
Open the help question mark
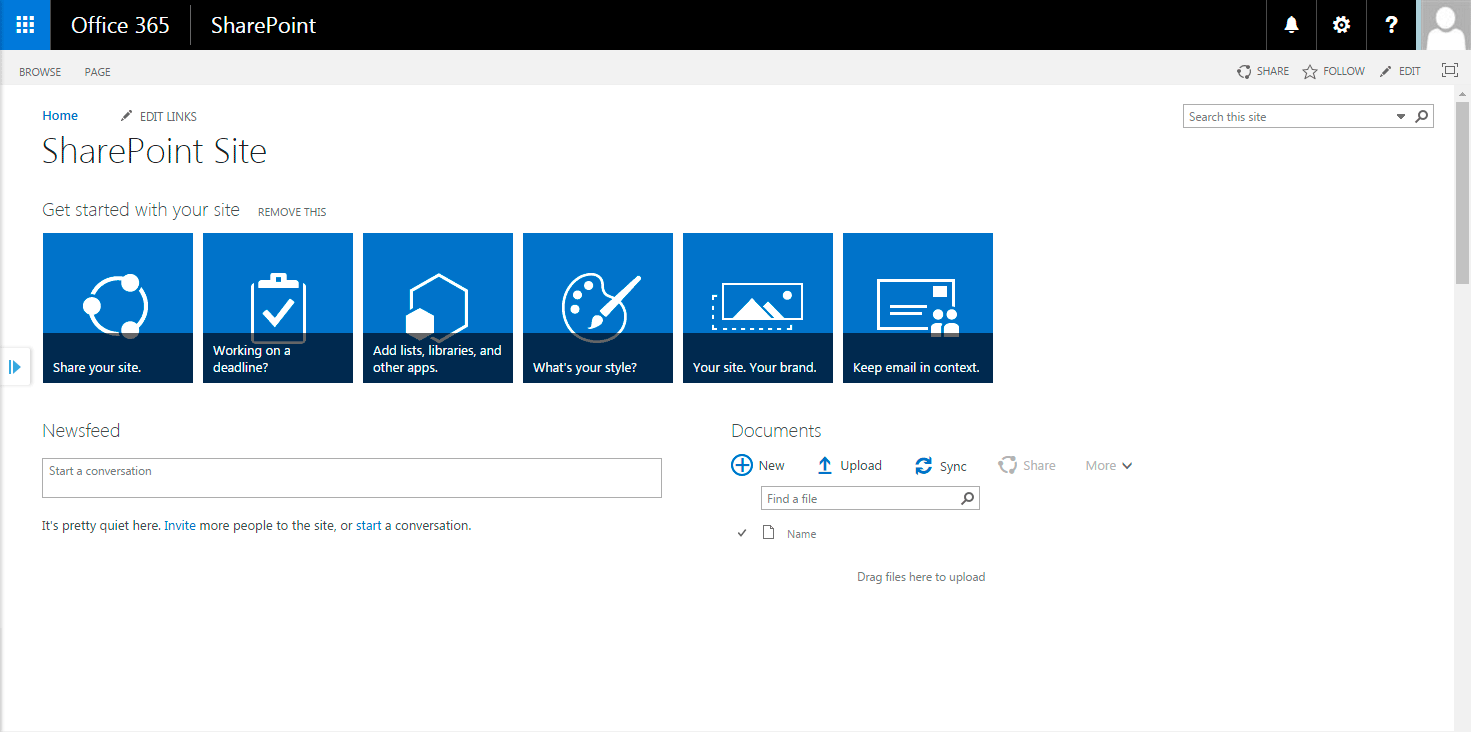click(x=1392, y=25)
